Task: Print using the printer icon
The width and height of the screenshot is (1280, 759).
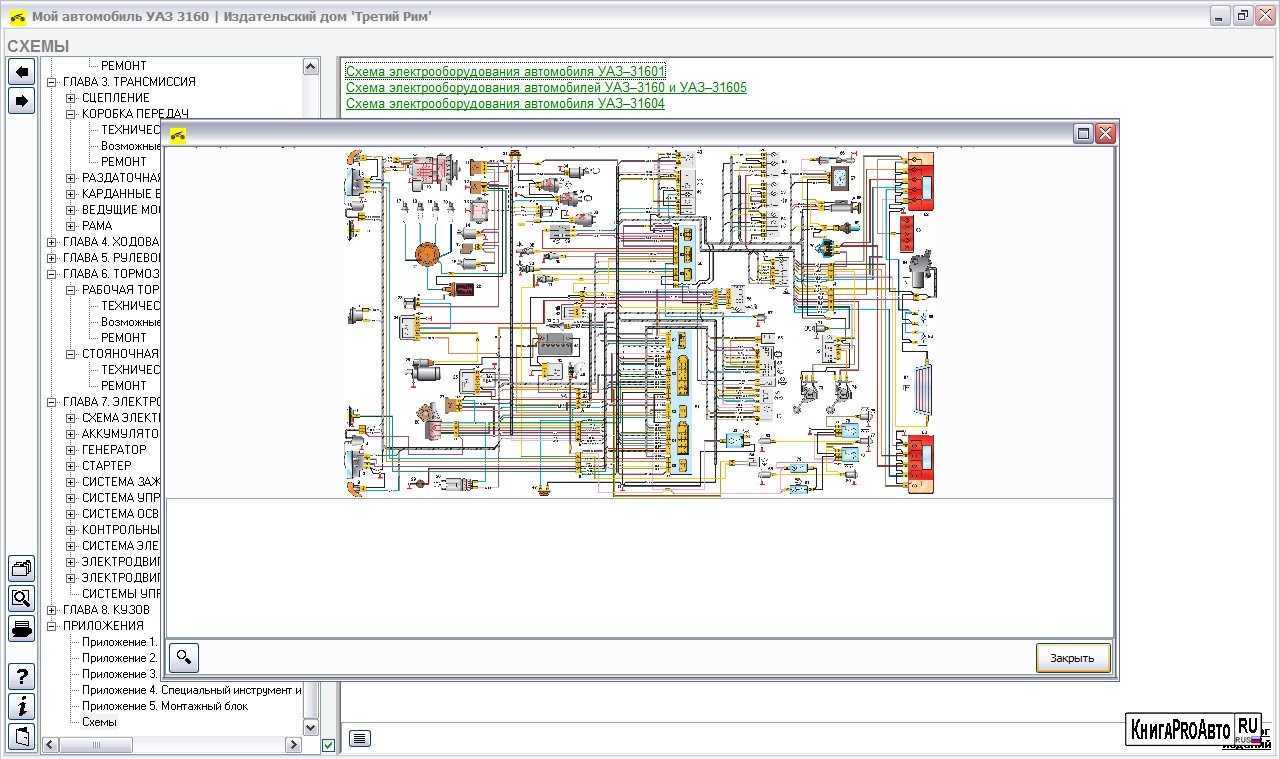Action: coord(21,628)
